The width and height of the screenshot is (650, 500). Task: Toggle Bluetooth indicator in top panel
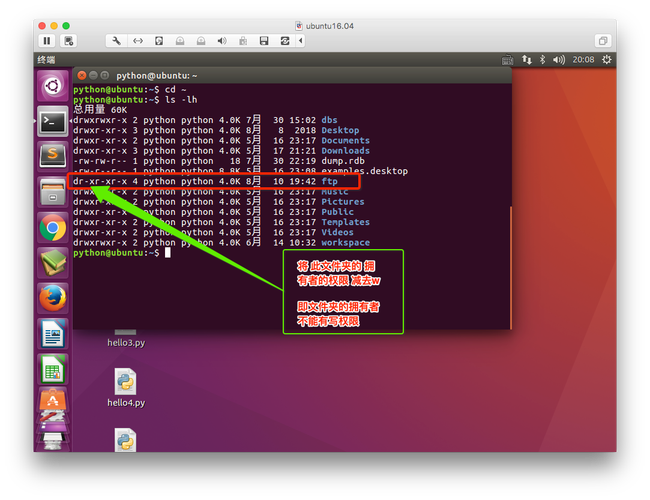(543, 60)
